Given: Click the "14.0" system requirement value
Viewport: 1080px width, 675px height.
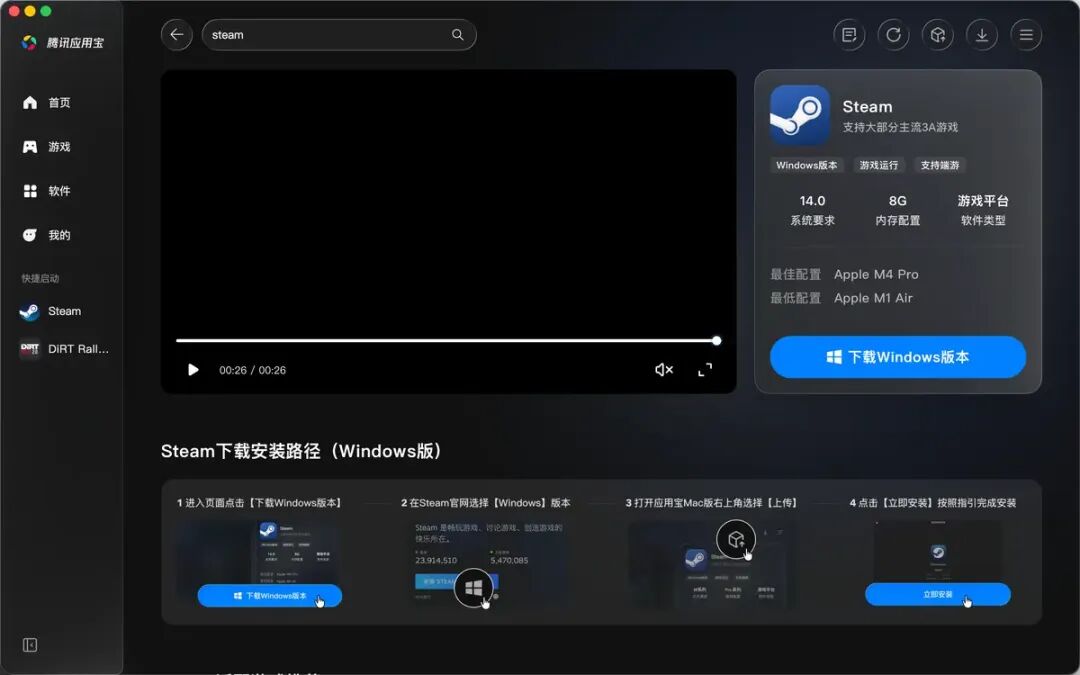Looking at the screenshot, I should pyautogui.click(x=812, y=201).
